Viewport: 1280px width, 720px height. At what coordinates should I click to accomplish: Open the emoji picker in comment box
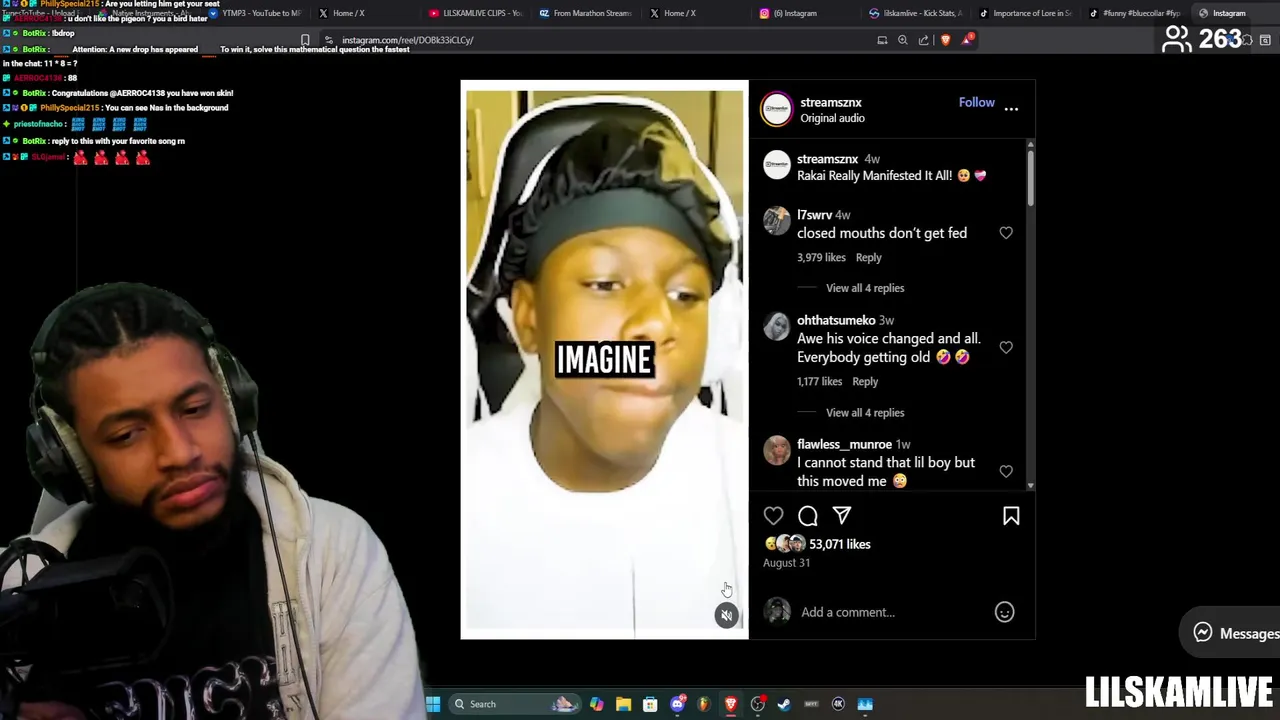click(1004, 612)
